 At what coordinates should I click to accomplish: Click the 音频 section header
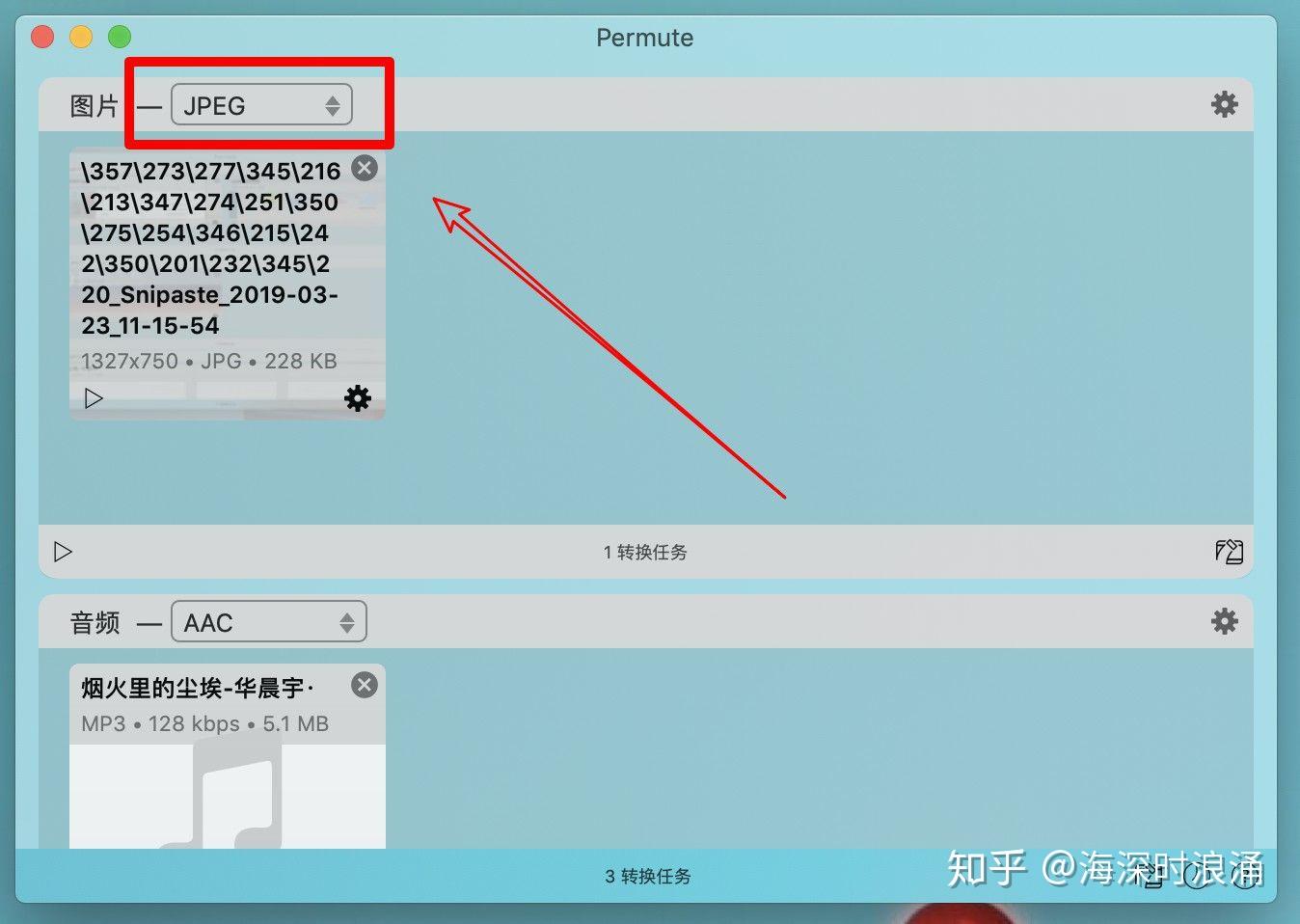click(95, 621)
